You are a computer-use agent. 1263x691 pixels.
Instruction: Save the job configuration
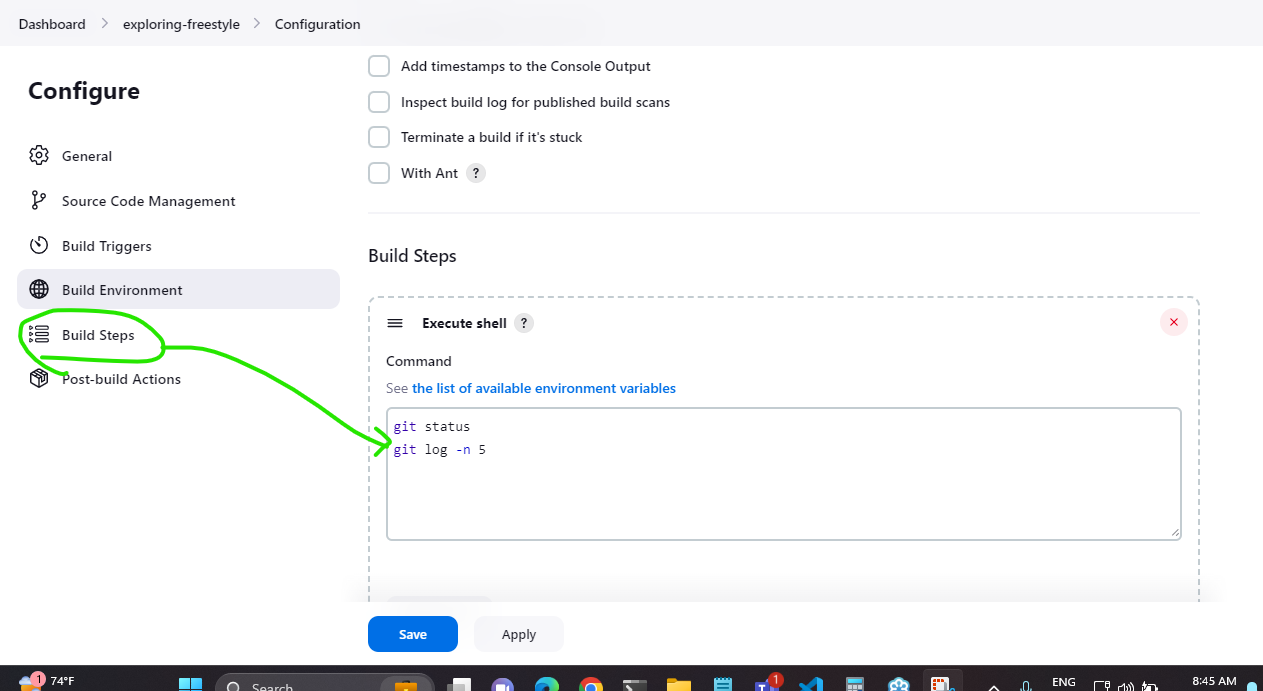coord(412,633)
